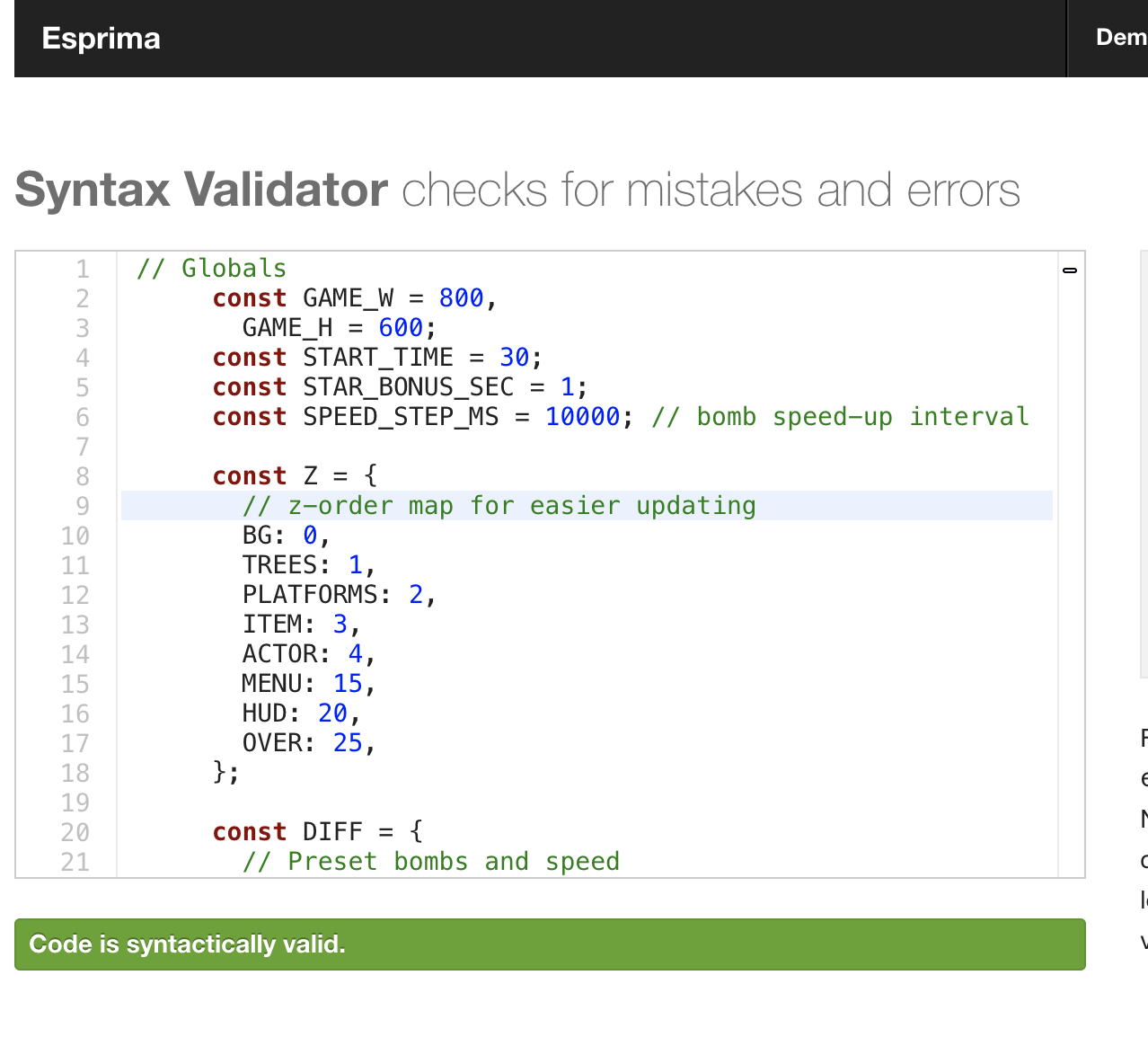The image size is (1148, 1046).
Task: Click the 'Preset bombs and speed' comment
Action: tap(431, 862)
